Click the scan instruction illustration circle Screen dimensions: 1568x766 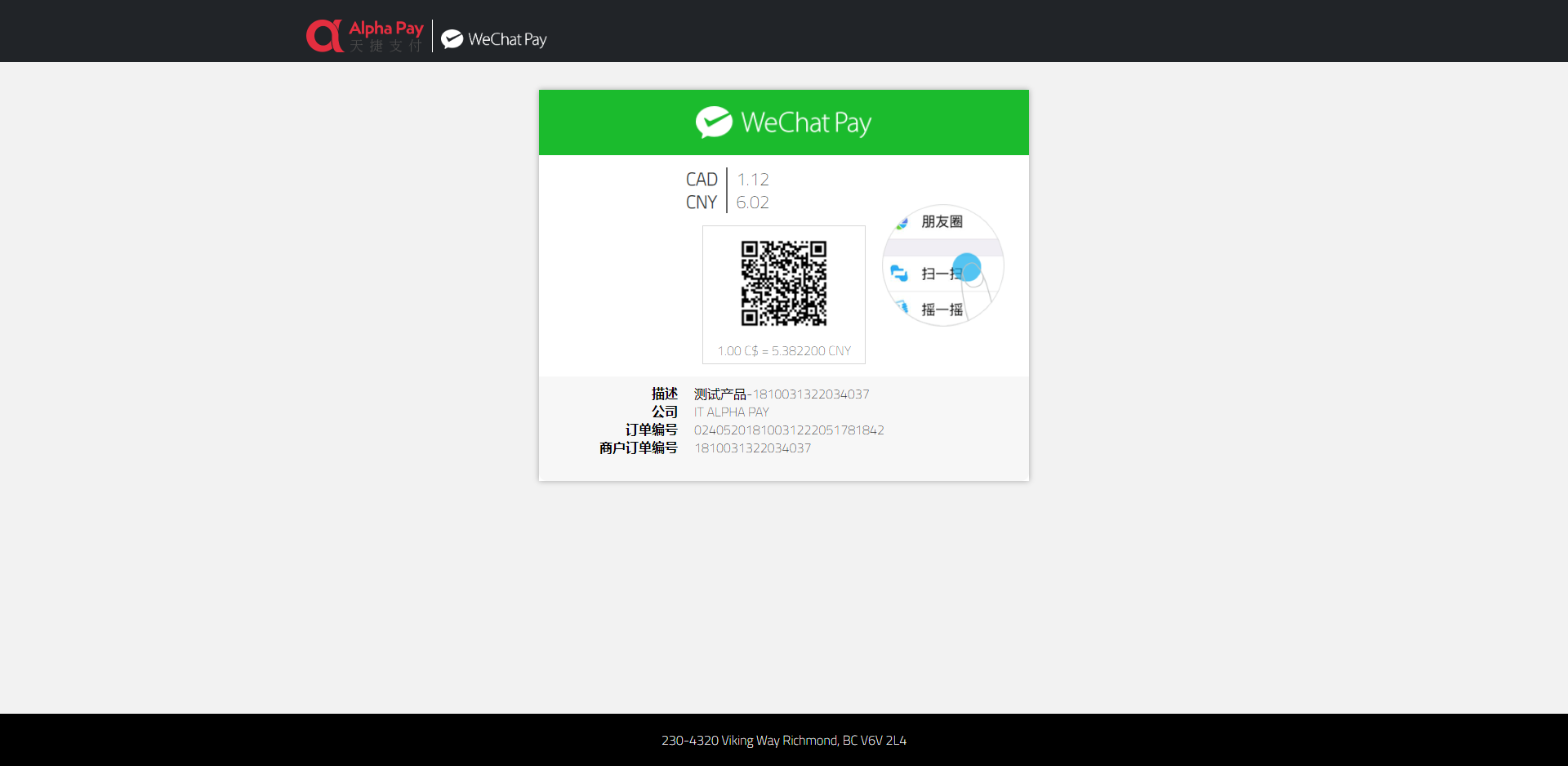coord(943,265)
